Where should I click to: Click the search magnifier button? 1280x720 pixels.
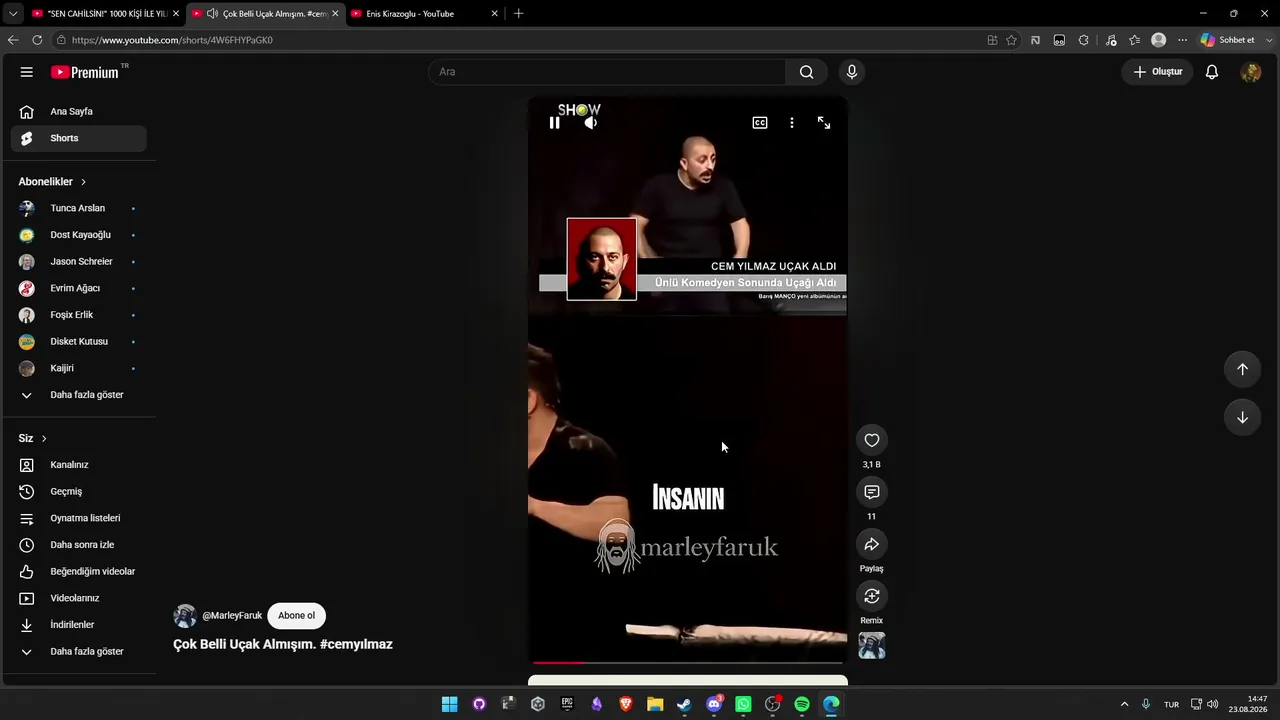point(806,72)
